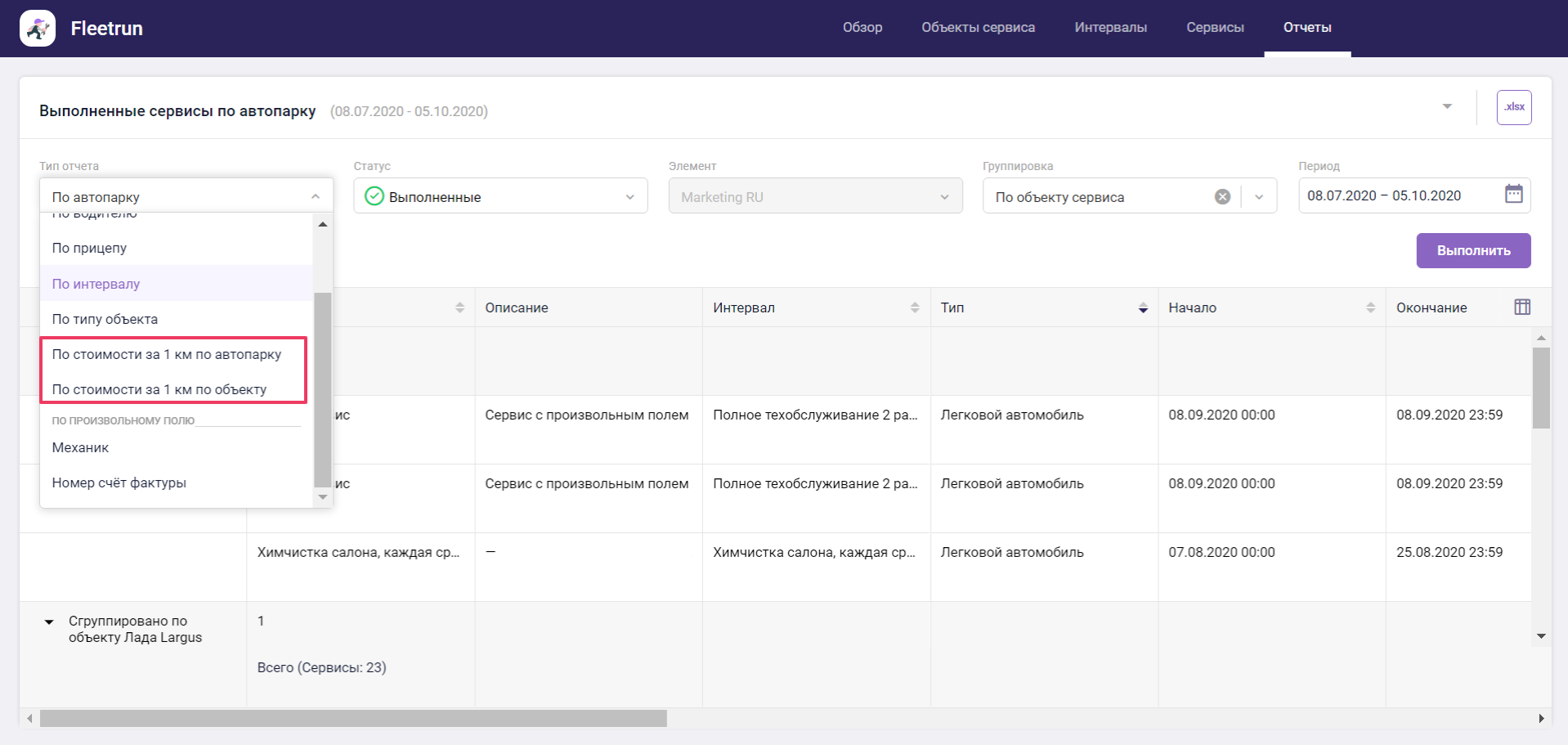The height and width of the screenshot is (745, 1568).
Task: Open the report header collapse arrow
Action: click(x=1447, y=107)
